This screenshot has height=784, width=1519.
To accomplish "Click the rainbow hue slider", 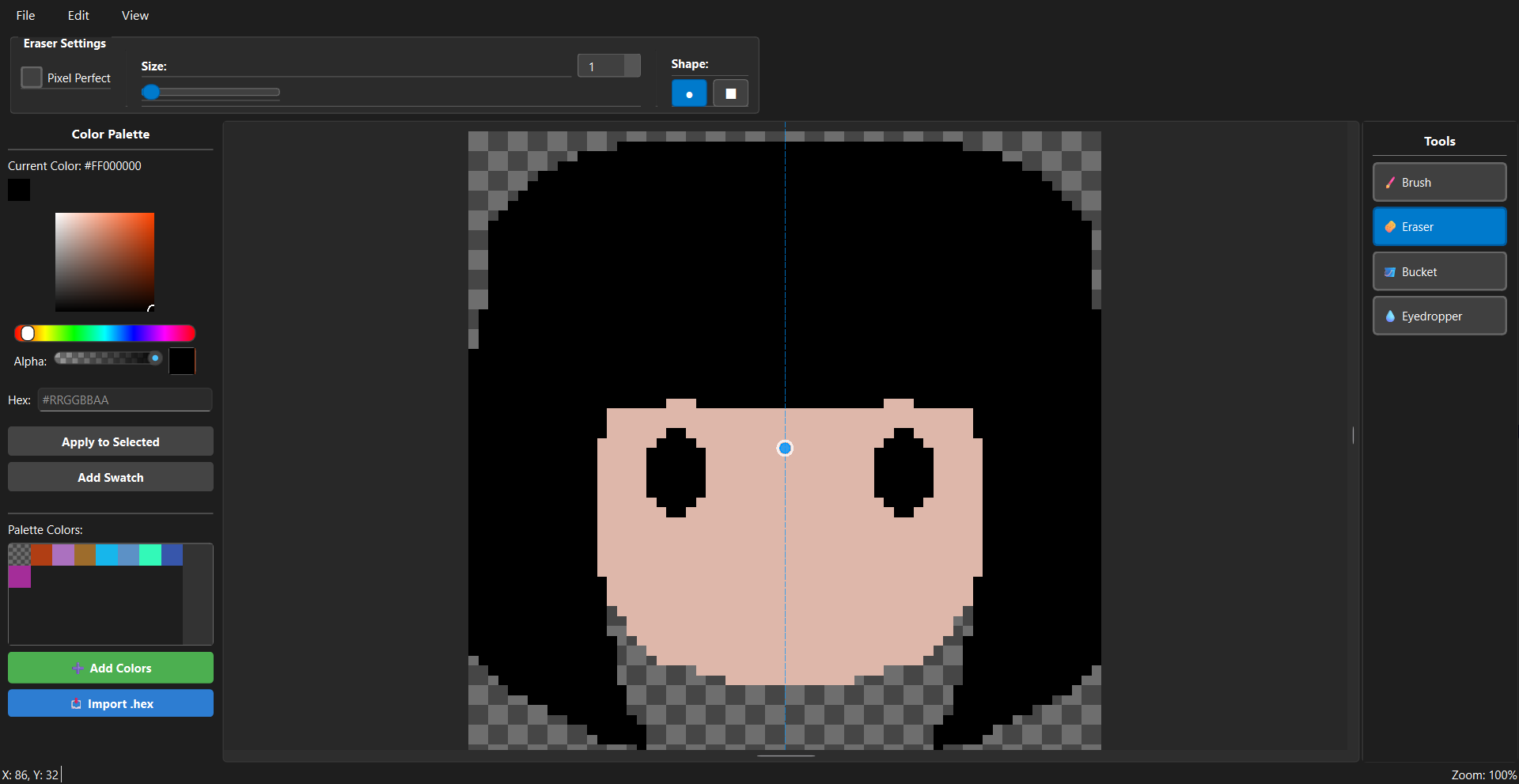I will pyautogui.click(x=104, y=333).
